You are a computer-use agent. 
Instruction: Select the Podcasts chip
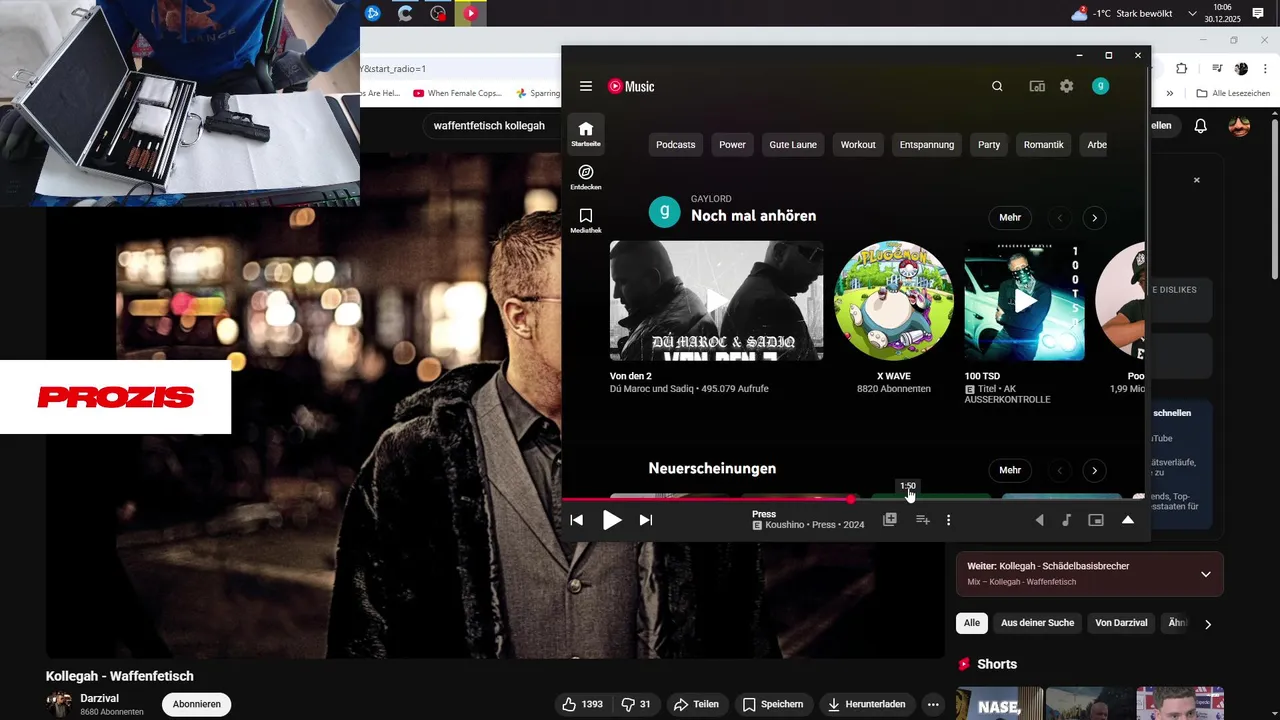coord(675,145)
